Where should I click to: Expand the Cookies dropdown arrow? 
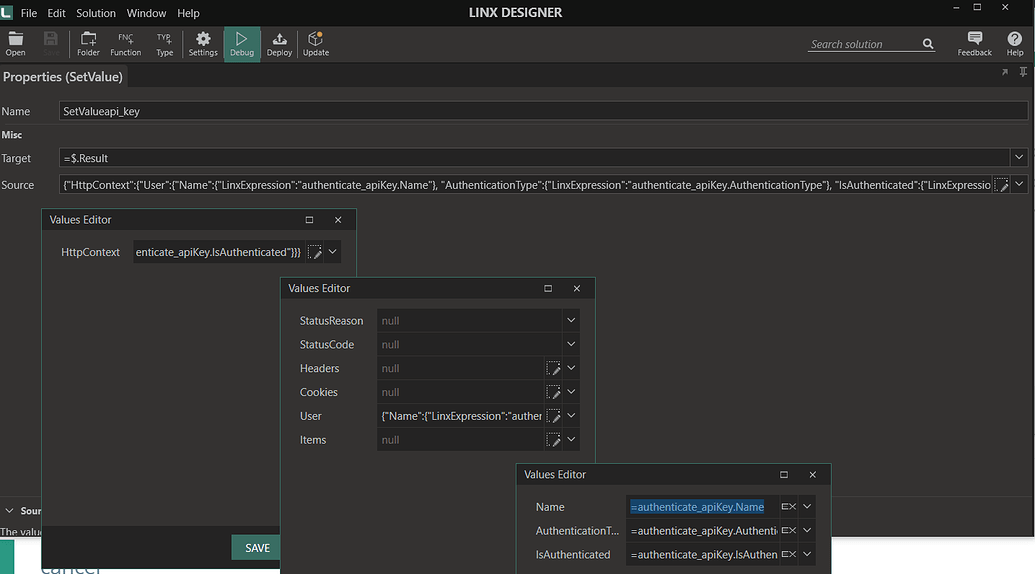pos(571,392)
